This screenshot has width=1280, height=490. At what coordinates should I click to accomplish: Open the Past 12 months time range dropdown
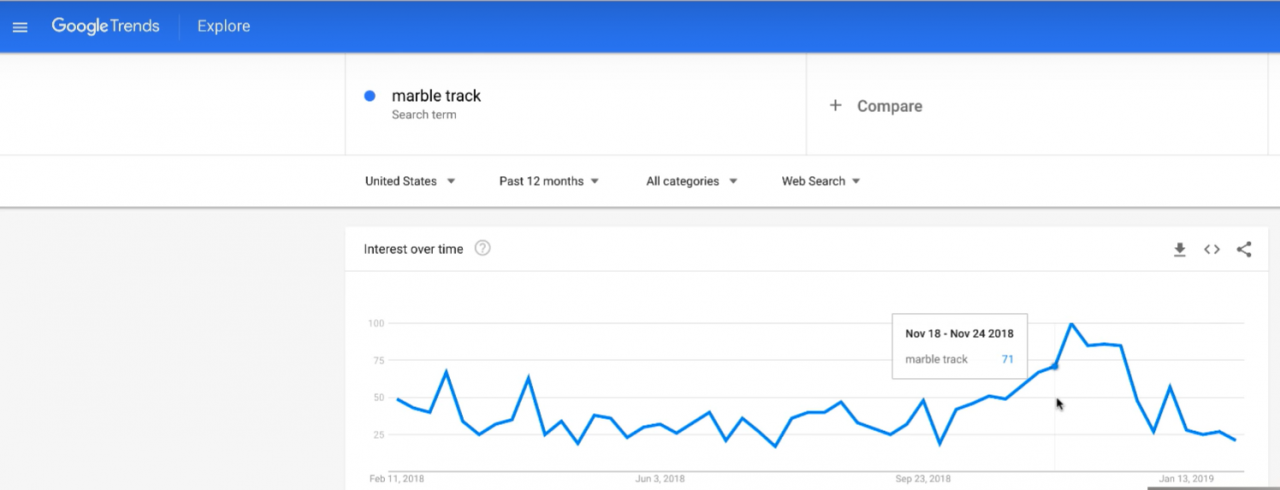[x=549, y=181]
